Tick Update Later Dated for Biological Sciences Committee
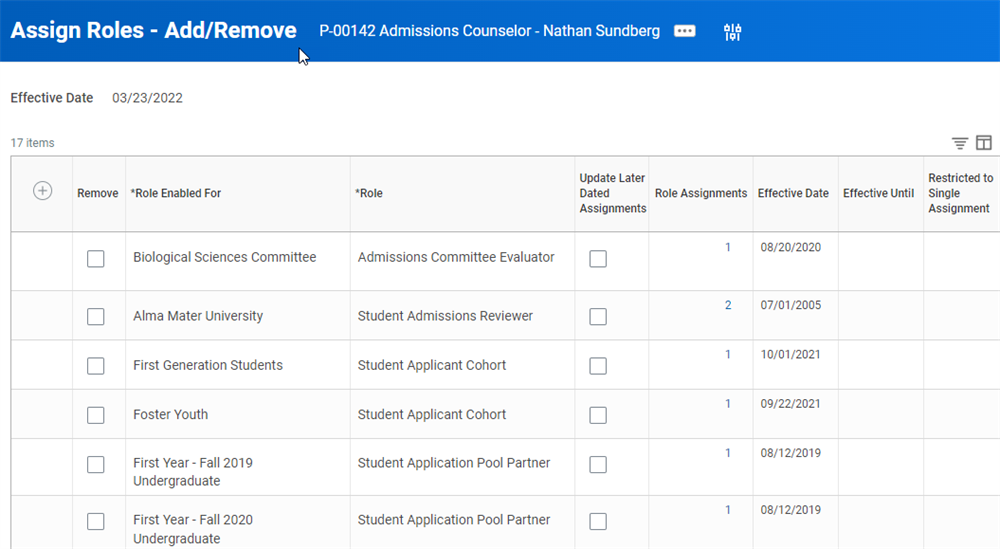Image resolution: width=1000 pixels, height=549 pixels. (x=598, y=259)
